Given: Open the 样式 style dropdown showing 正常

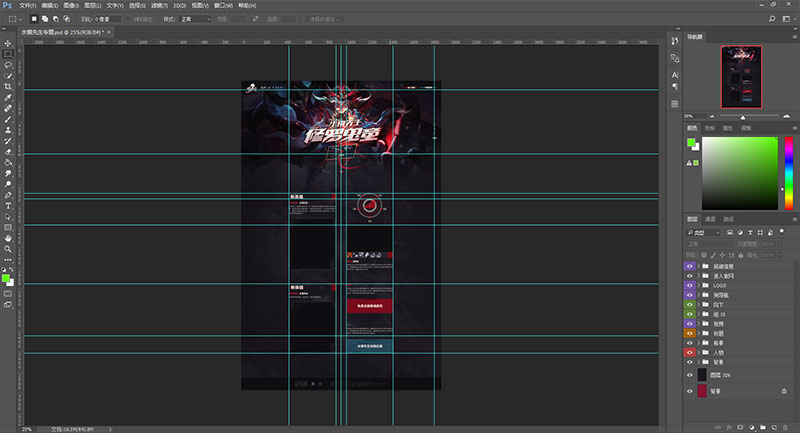Looking at the screenshot, I should [x=194, y=19].
